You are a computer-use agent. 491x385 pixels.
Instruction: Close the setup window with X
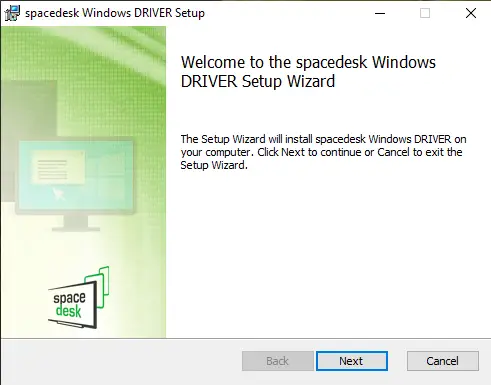point(471,13)
